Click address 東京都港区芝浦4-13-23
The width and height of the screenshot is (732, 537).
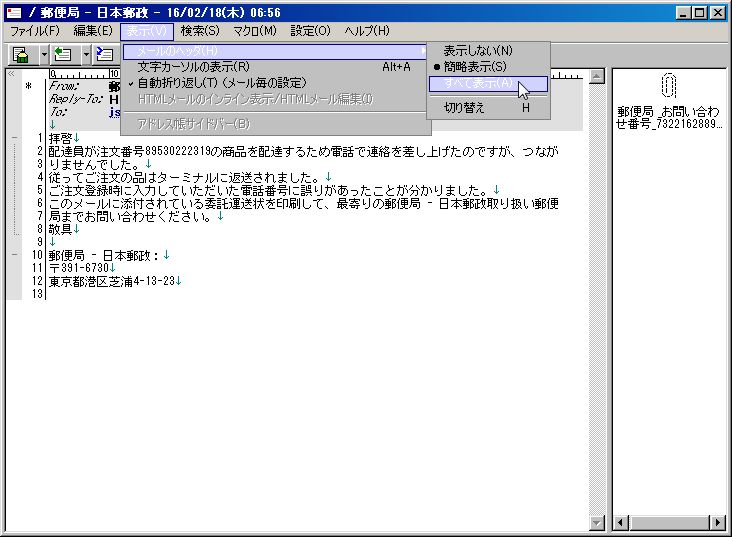(x=112, y=281)
